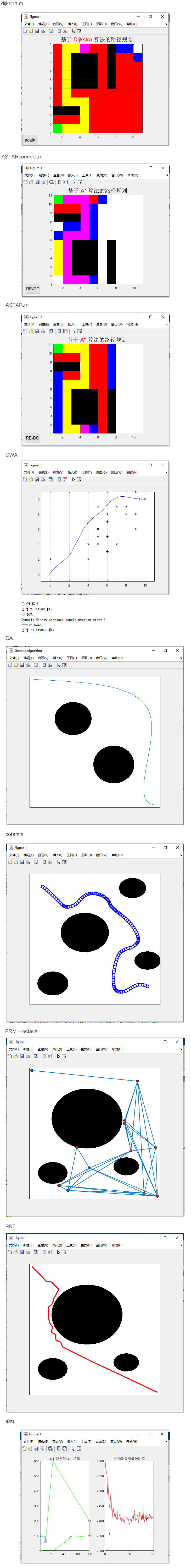Insert colorbar icon in PRM network figure
This screenshot has width=191, height=1568.
44,1056
